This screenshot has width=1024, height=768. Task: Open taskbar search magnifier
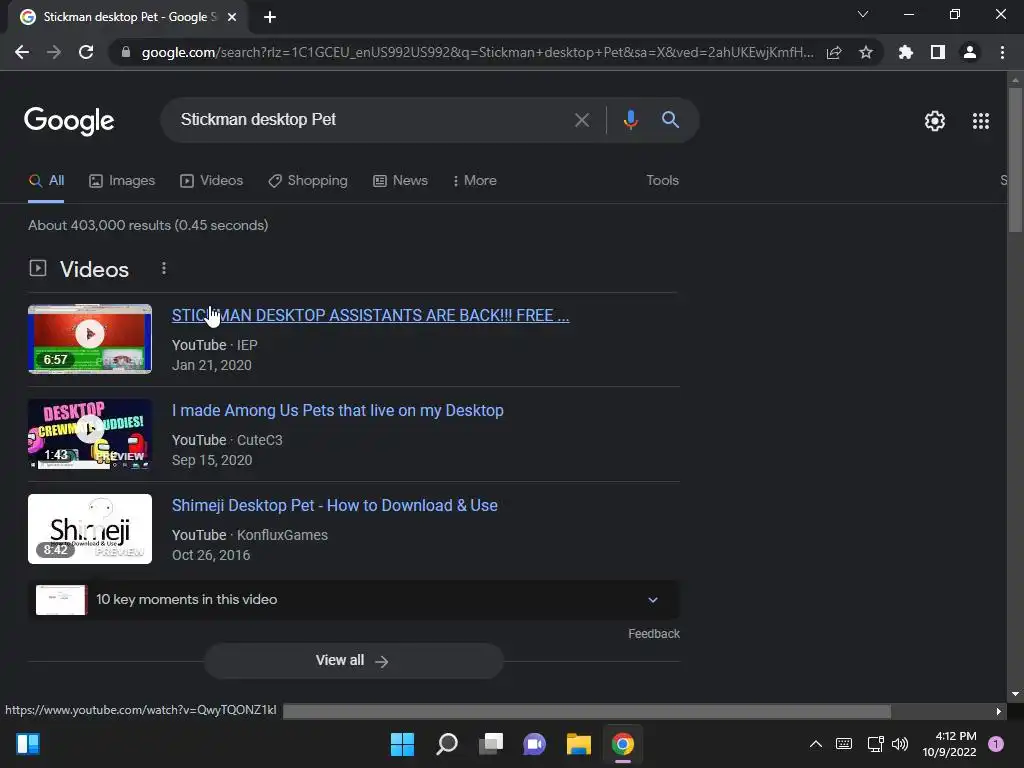pos(447,744)
